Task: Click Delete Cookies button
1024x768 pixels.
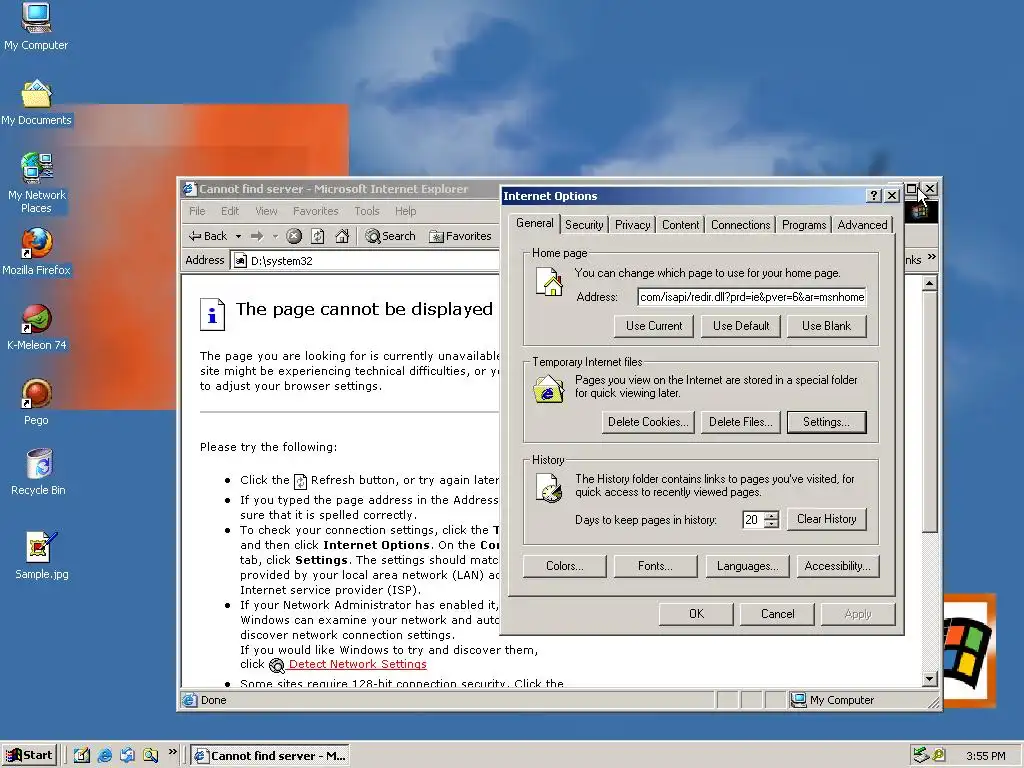Action: [x=648, y=422]
